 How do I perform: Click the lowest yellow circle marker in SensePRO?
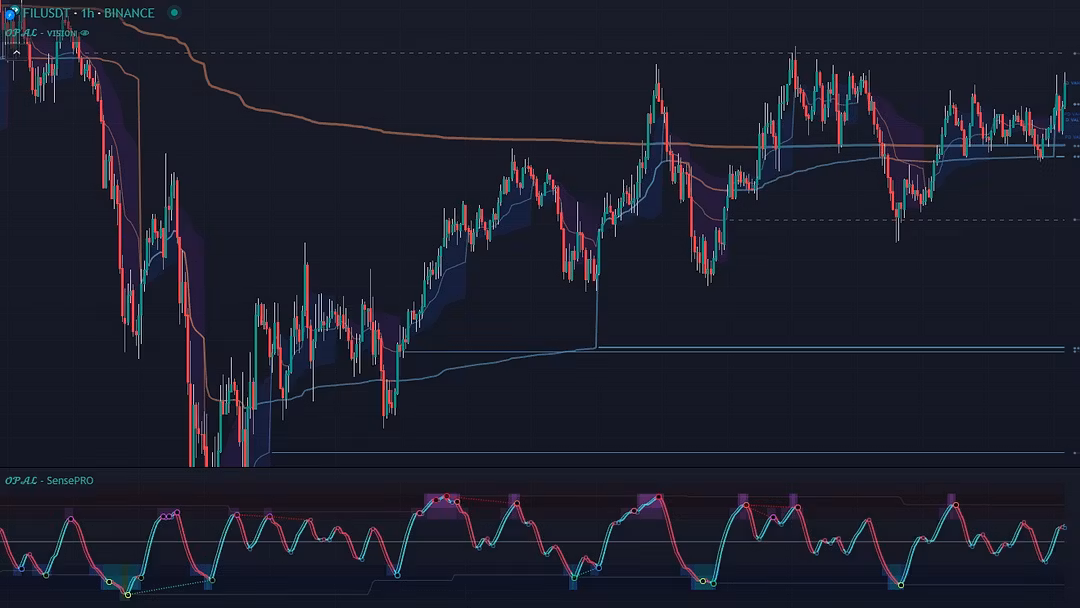click(127, 595)
